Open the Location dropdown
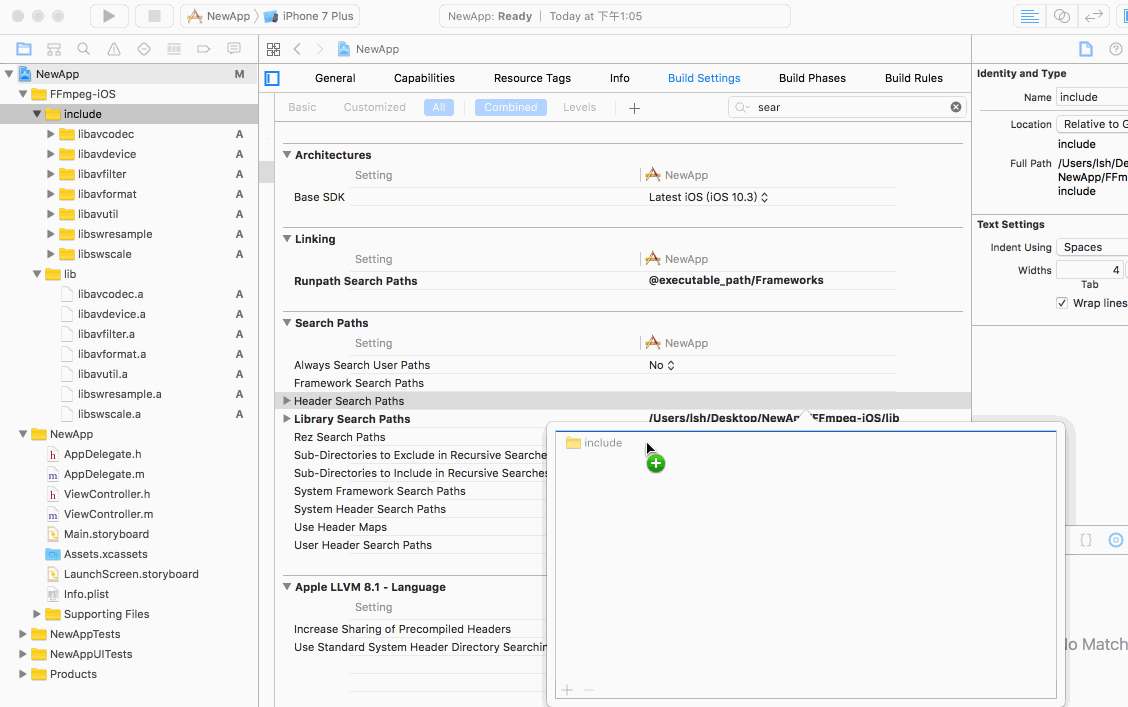Viewport: 1128px width, 707px height. (1092, 124)
